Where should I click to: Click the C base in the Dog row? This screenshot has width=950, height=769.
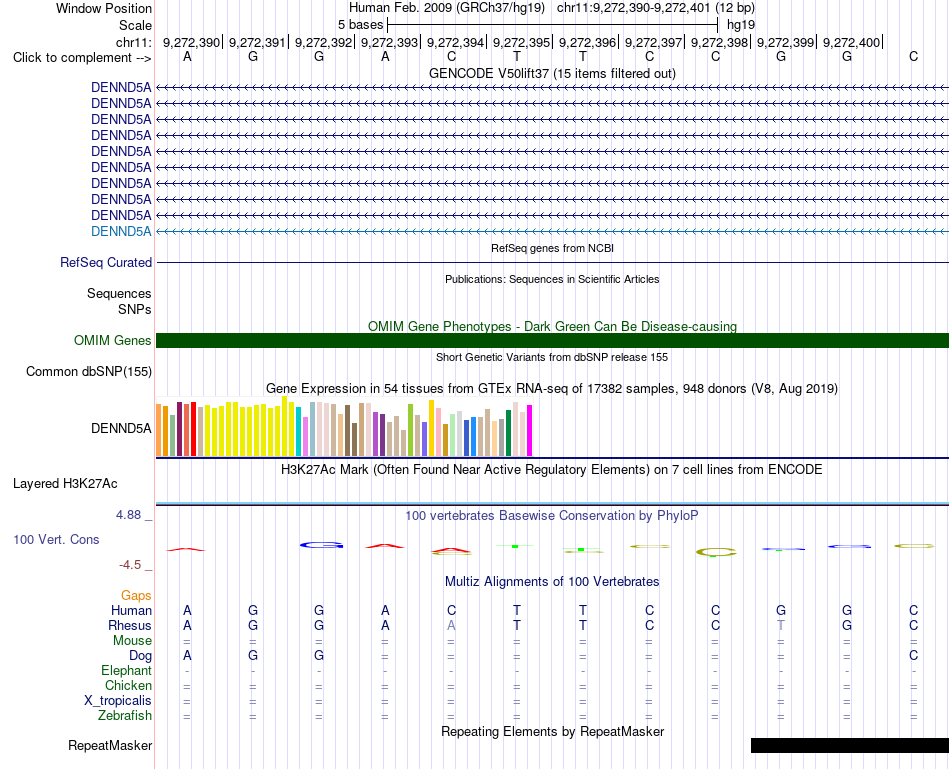click(913, 656)
